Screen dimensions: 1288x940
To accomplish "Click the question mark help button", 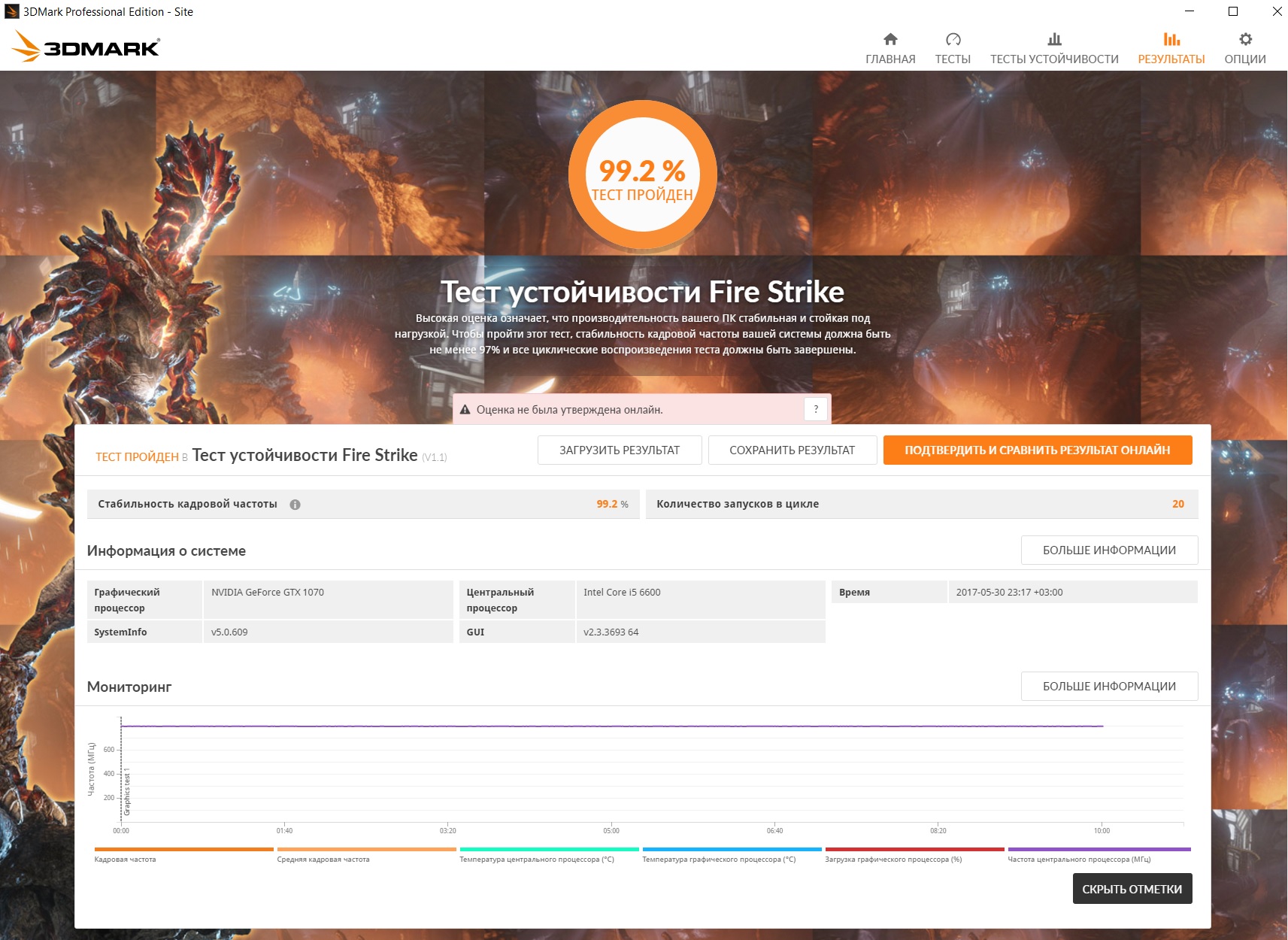I will point(816,409).
